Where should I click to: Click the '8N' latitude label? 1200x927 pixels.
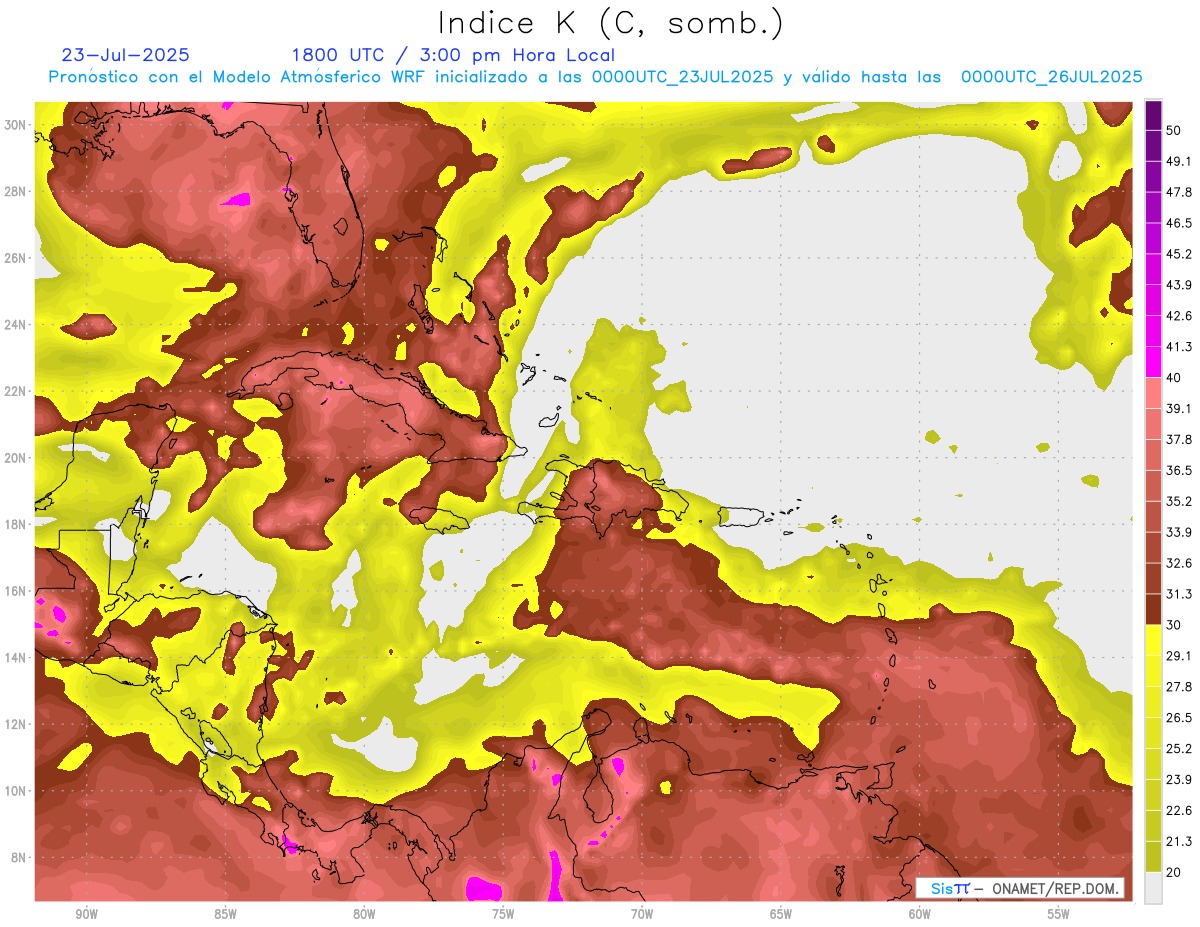18,858
